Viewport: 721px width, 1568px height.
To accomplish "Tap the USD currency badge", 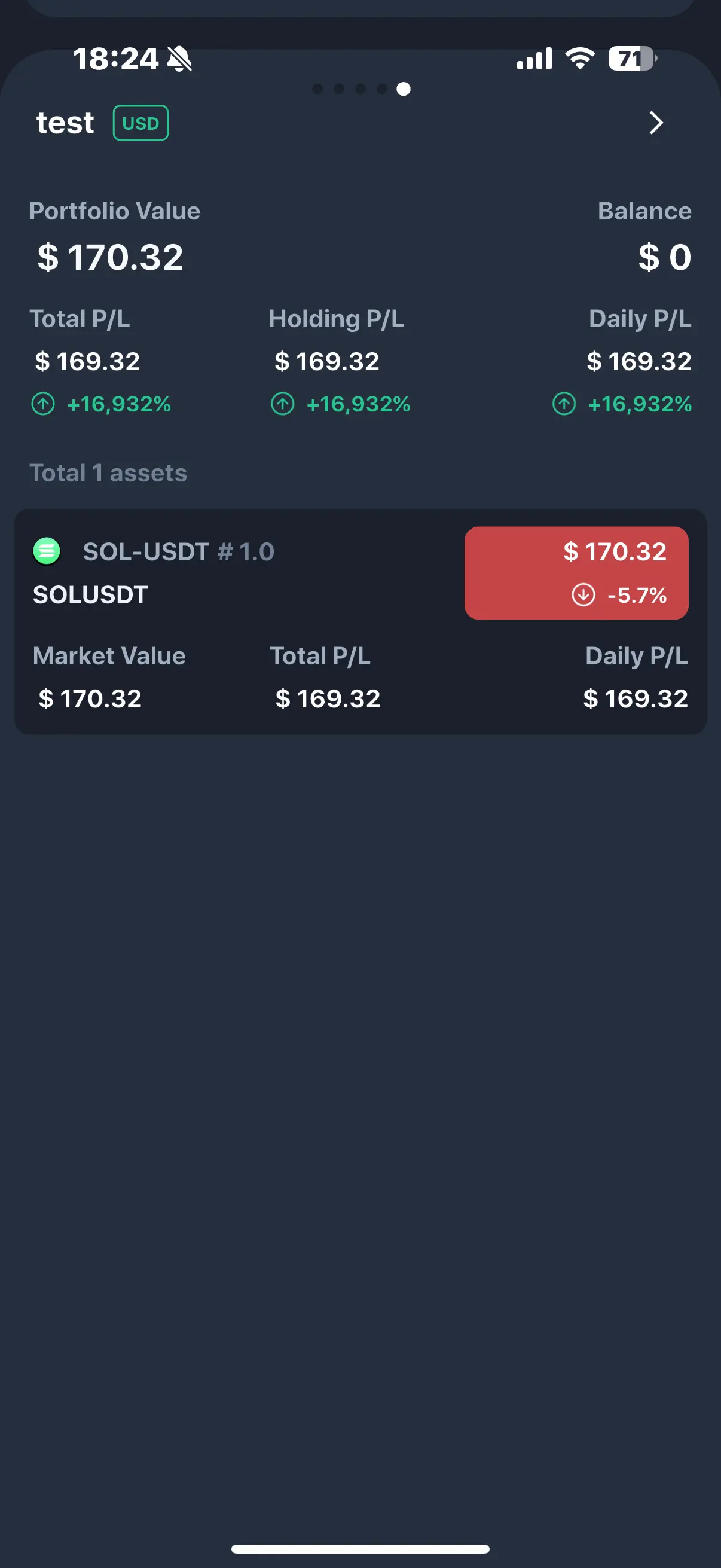I will [x=140, y=123].
